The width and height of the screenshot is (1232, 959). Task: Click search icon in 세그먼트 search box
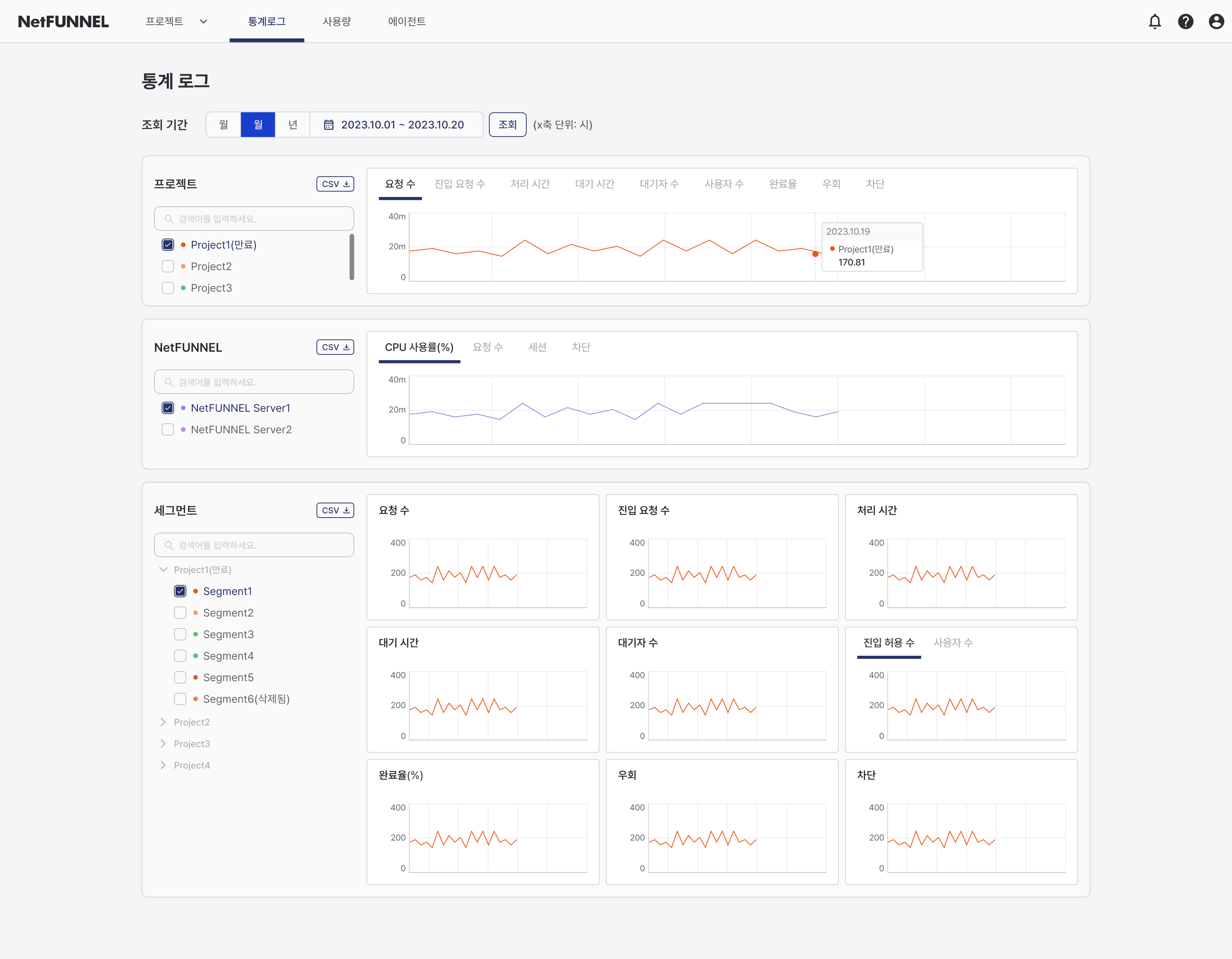(x=169, y=545)
